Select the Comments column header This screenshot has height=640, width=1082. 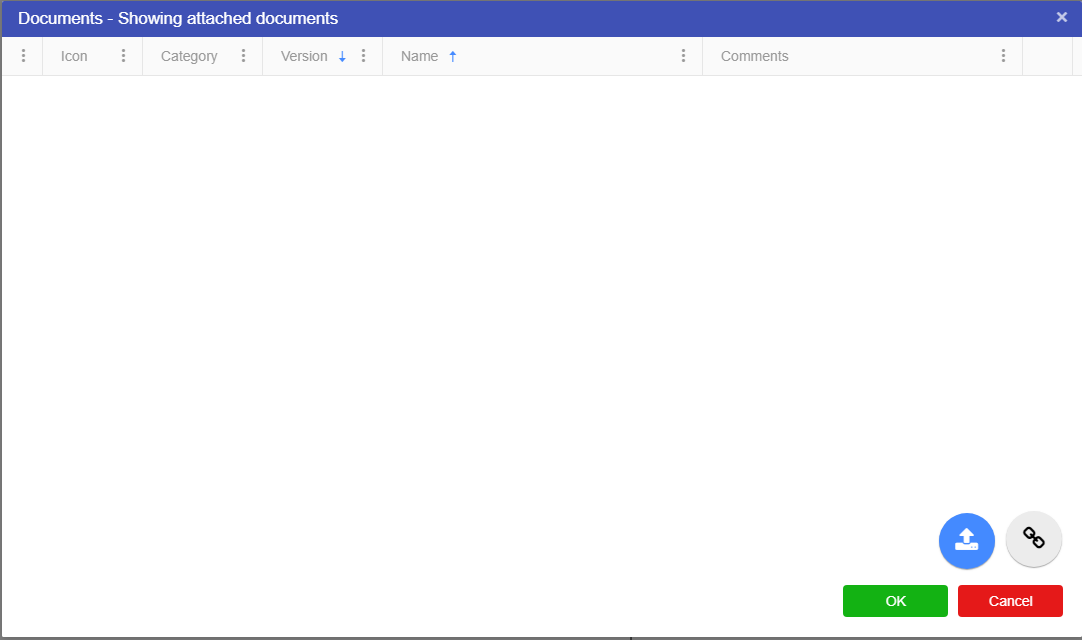(x=754, y=56)
